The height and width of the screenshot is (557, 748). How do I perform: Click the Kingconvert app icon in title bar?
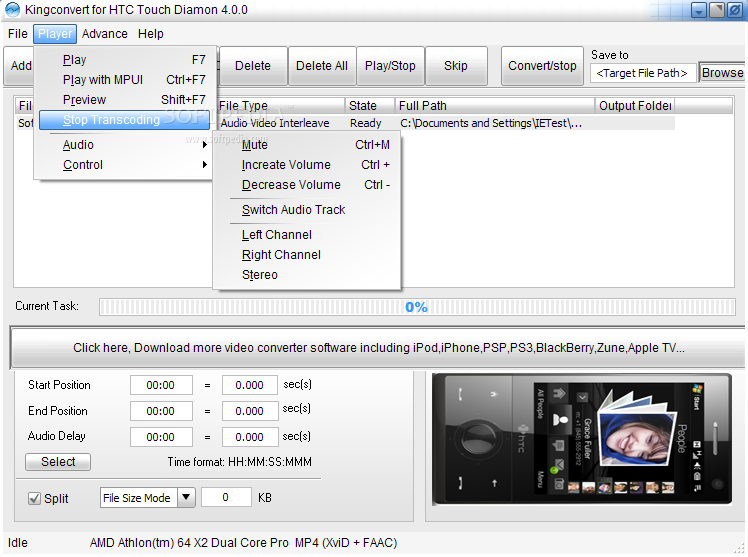(x=12, y=10)
